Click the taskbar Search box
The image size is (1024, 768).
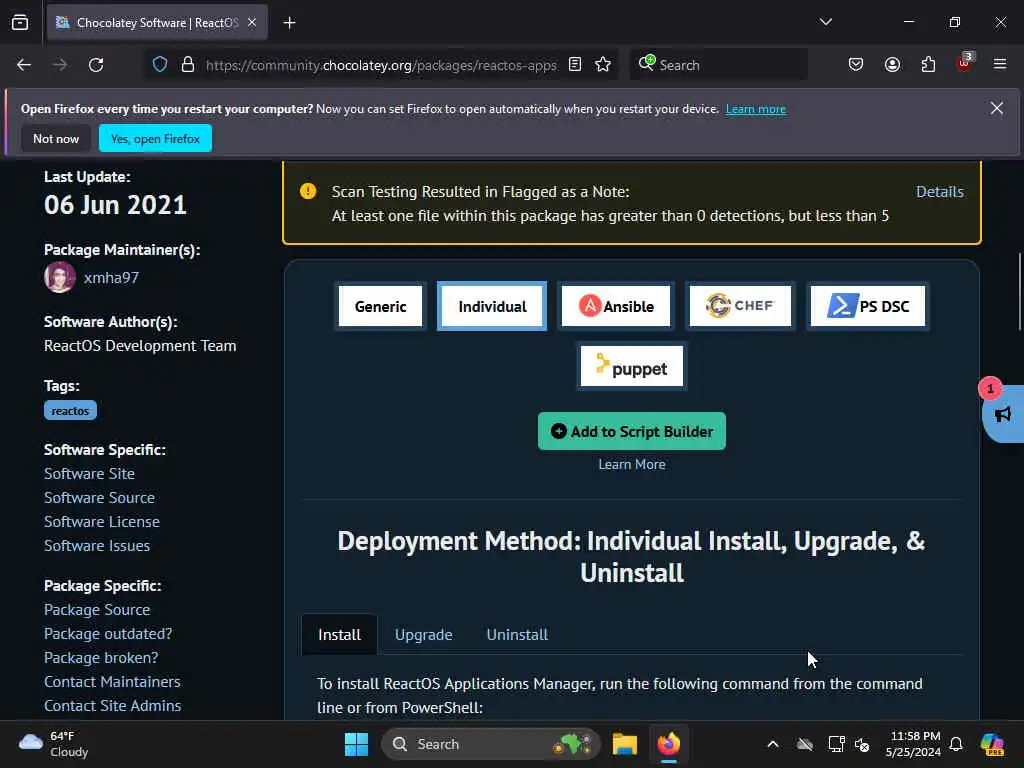[490, 744]
